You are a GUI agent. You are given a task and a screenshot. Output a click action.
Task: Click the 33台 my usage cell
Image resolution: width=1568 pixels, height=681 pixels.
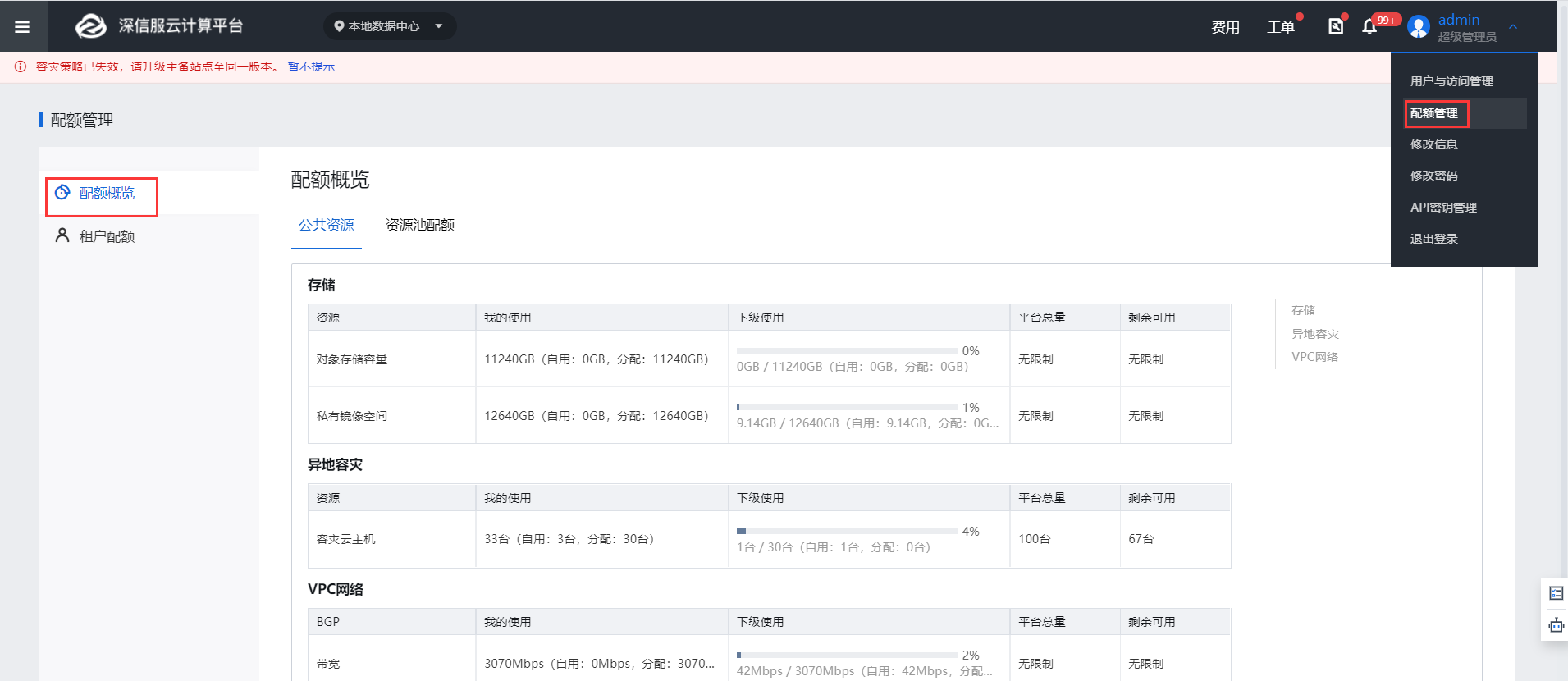(601, 539)
